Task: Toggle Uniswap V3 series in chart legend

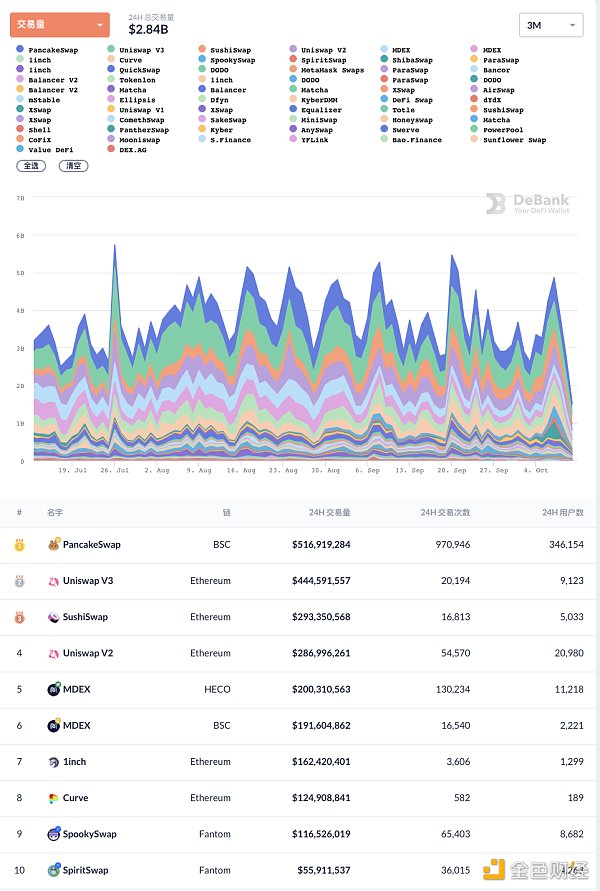Action: tap(140, 50)
